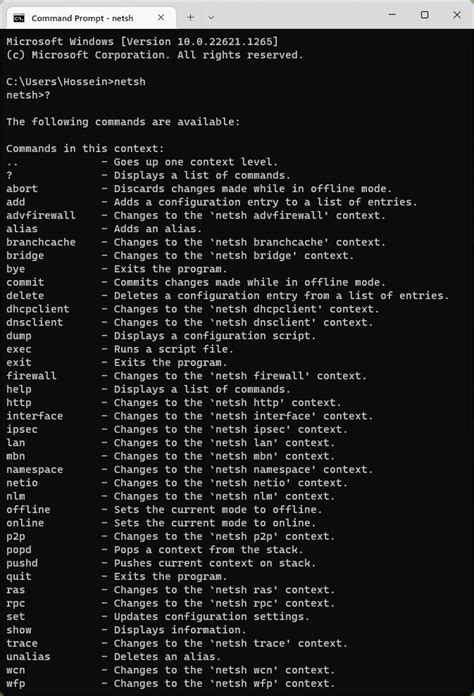Click the 'namespace' command entry
This screenshot has height=696, width=474.
coord(35,469)
